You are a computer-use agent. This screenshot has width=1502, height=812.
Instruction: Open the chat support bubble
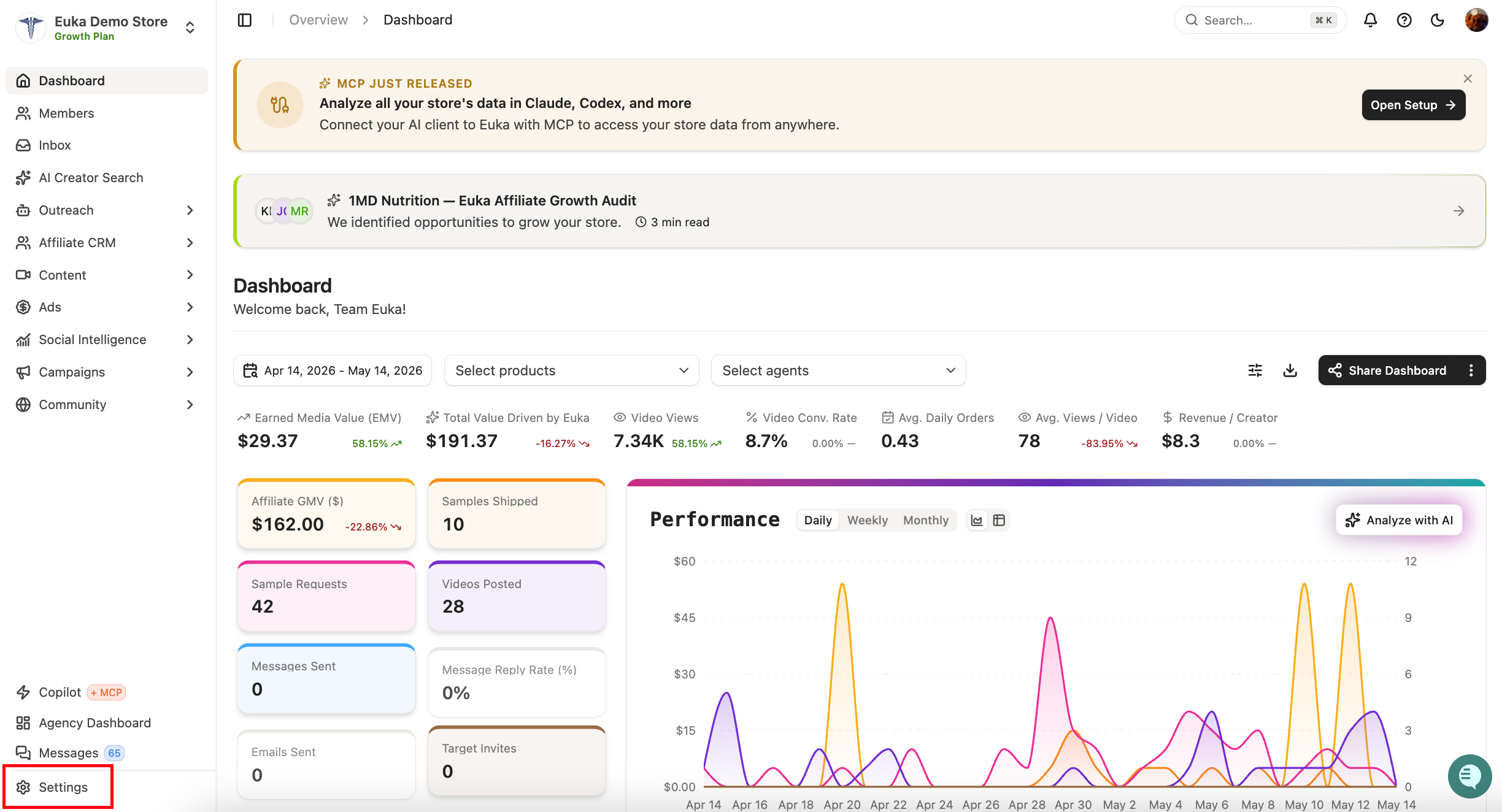tap(1469, 776)
